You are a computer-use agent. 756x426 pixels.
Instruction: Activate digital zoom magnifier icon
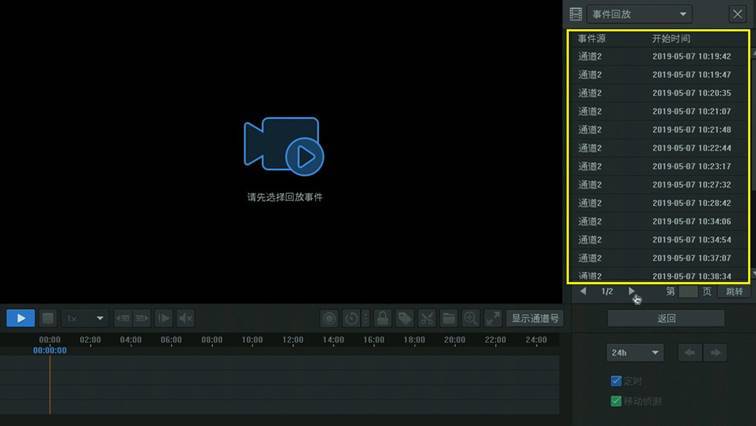[471, 319]
